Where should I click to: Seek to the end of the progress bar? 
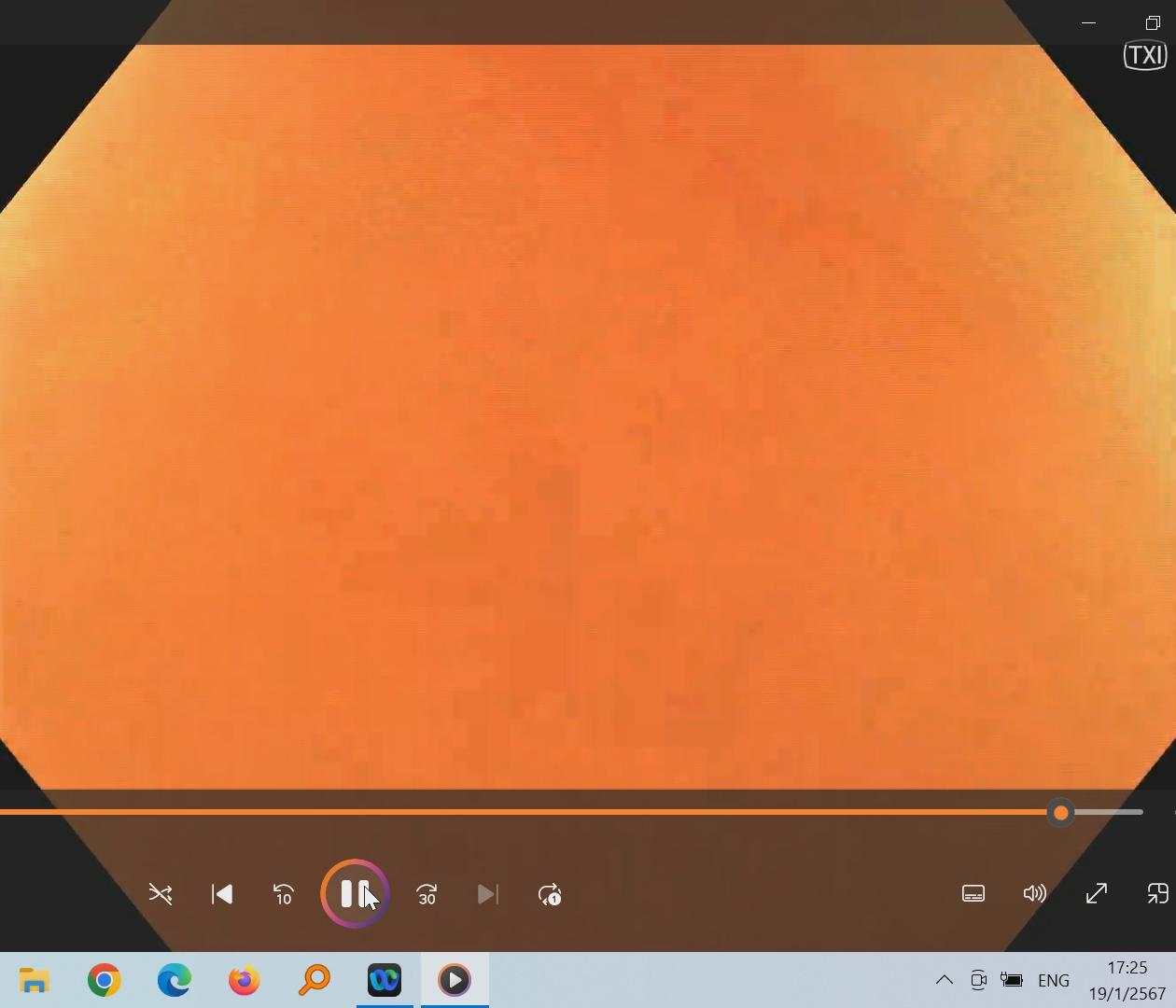pyautogui.click(x=1141, y=812)
